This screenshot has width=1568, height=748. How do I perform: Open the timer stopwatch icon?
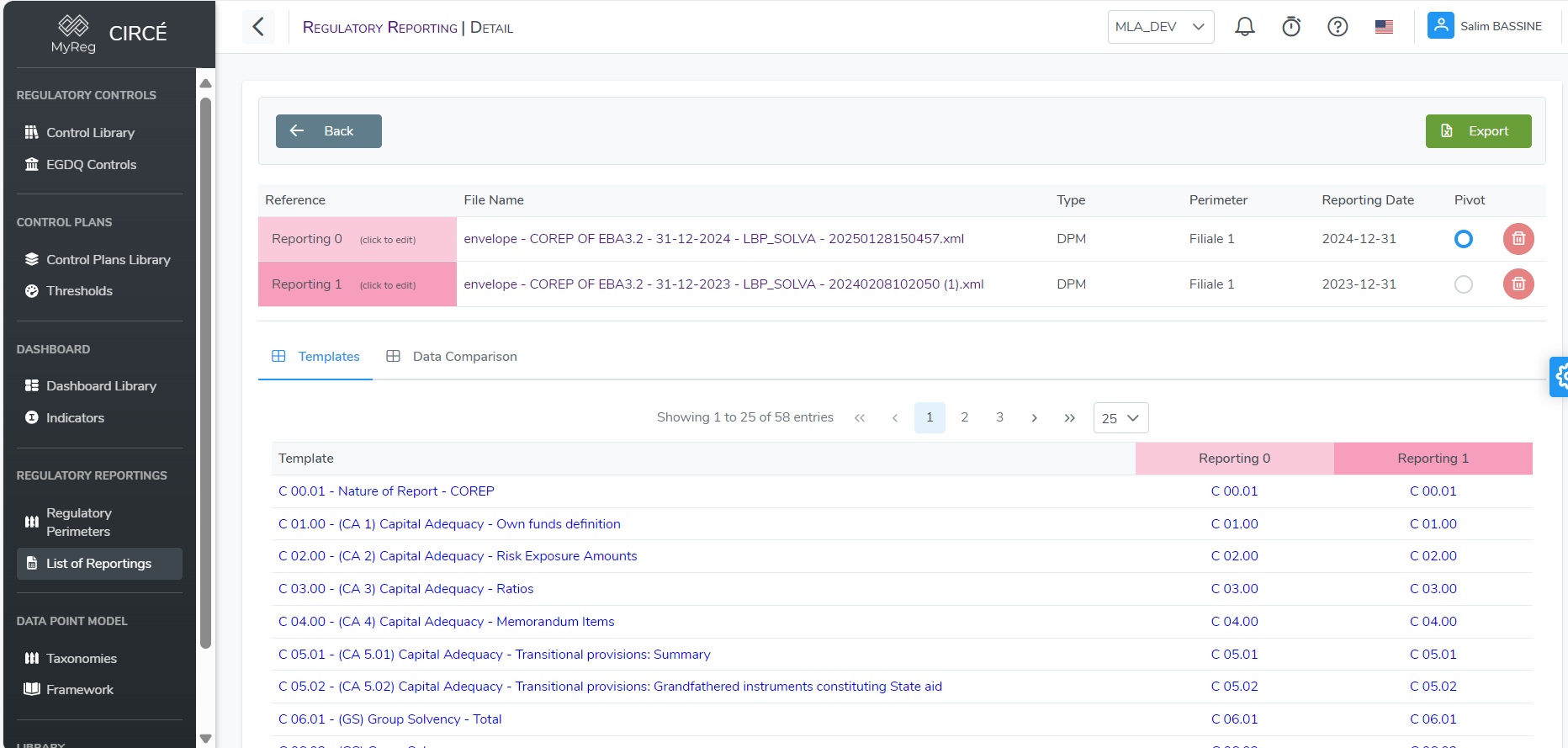click(x=1291, y=27)
